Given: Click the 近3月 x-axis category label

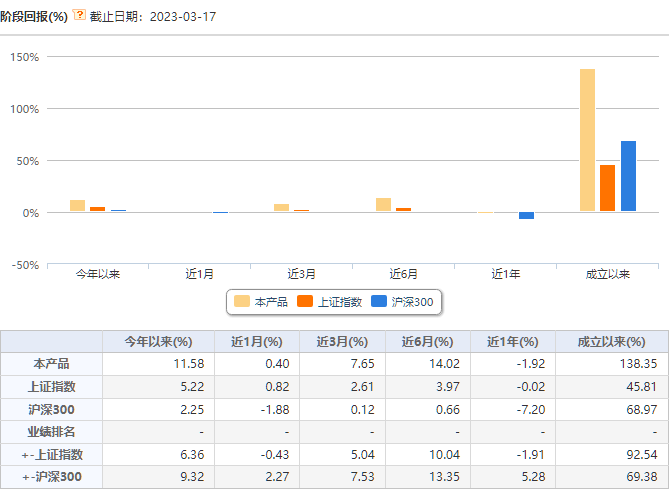Looking at the screenshot, I should [x=301, y=274].
